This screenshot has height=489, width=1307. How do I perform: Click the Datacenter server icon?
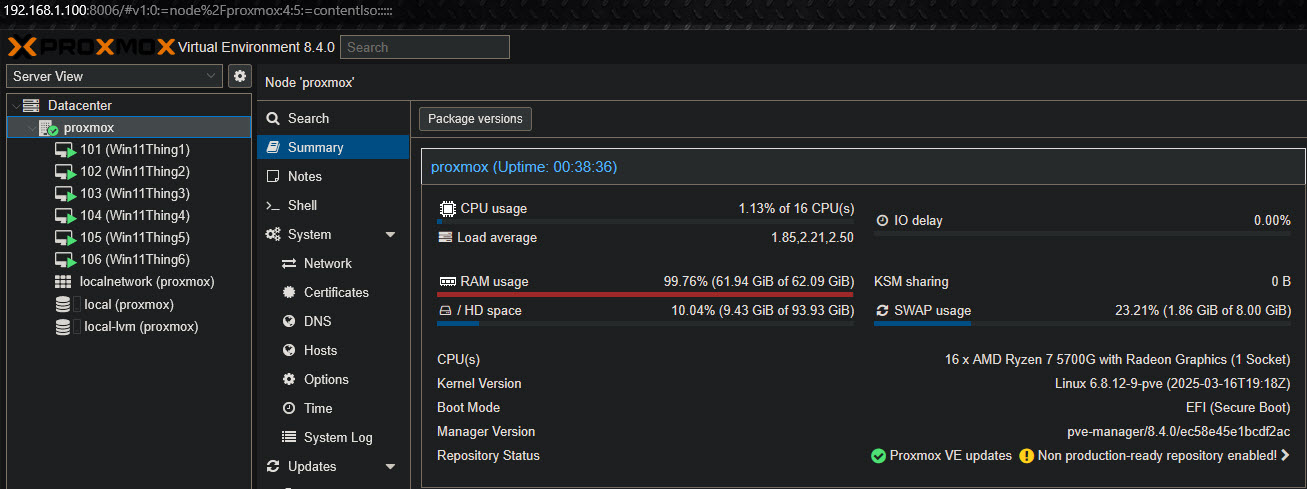pyautogui.click(x=31, y=105)
